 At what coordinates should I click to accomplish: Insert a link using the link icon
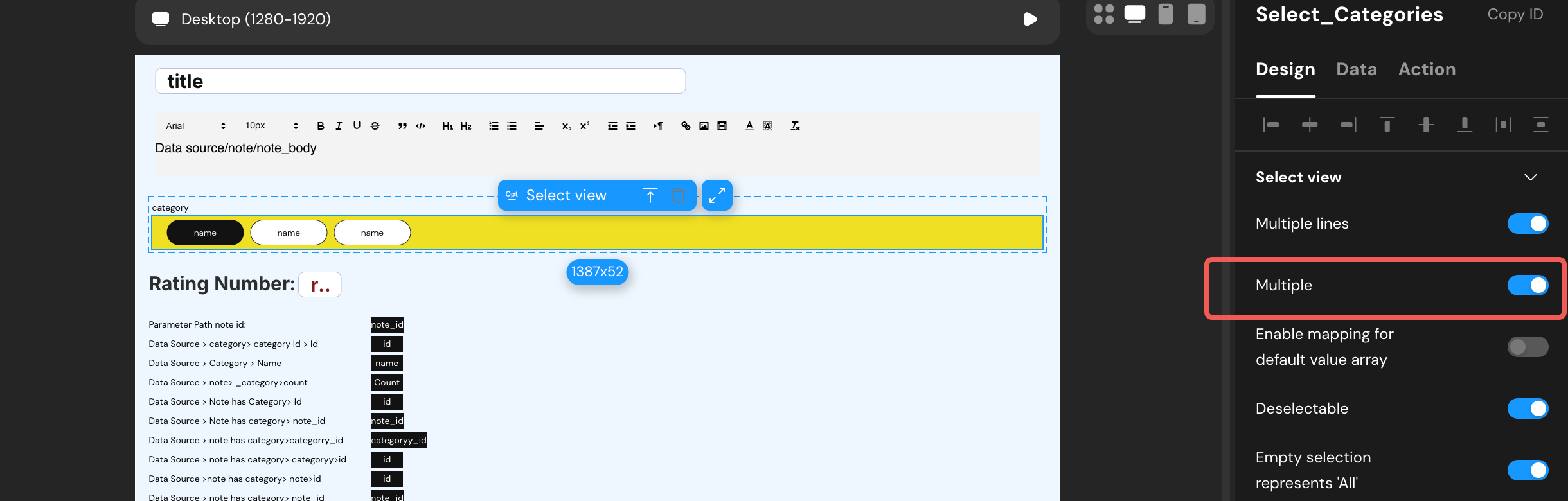coord(686,126)
